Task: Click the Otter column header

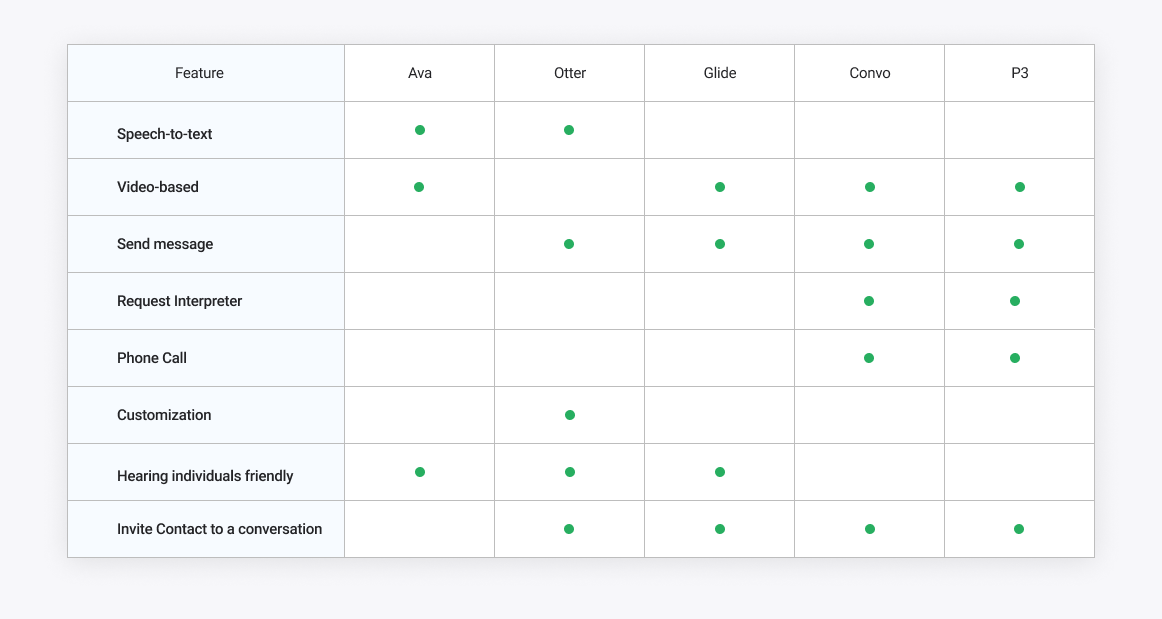Action: [570, 73]
